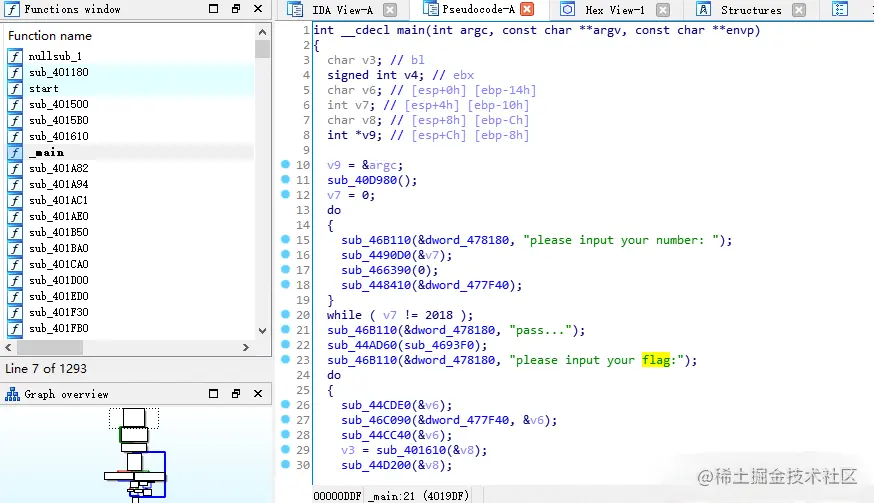Screen dimensions: 874x503
Task: Toggle breakpoint dot on line 26
Action: pyautogui.click(x=285, y=404)
